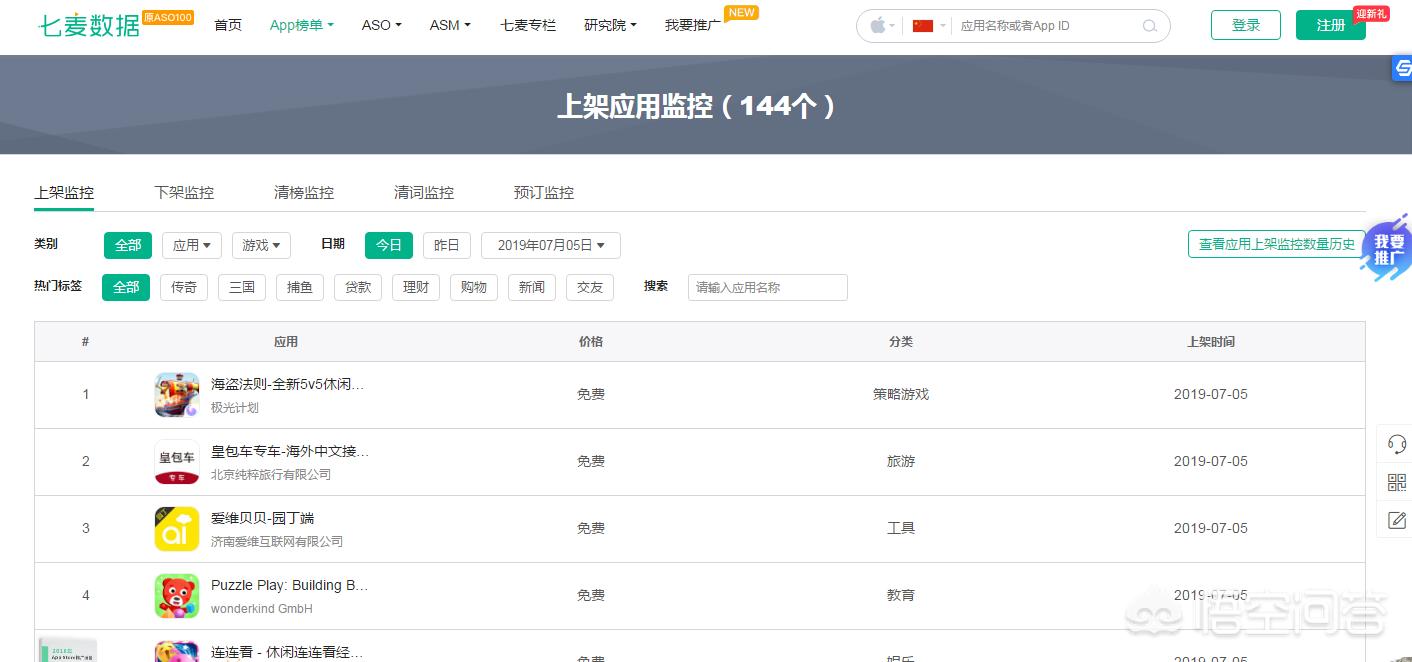Open the customer service headset icon
The width and height of the screenshot is (1412, 662).
(x=1397, y=444)
